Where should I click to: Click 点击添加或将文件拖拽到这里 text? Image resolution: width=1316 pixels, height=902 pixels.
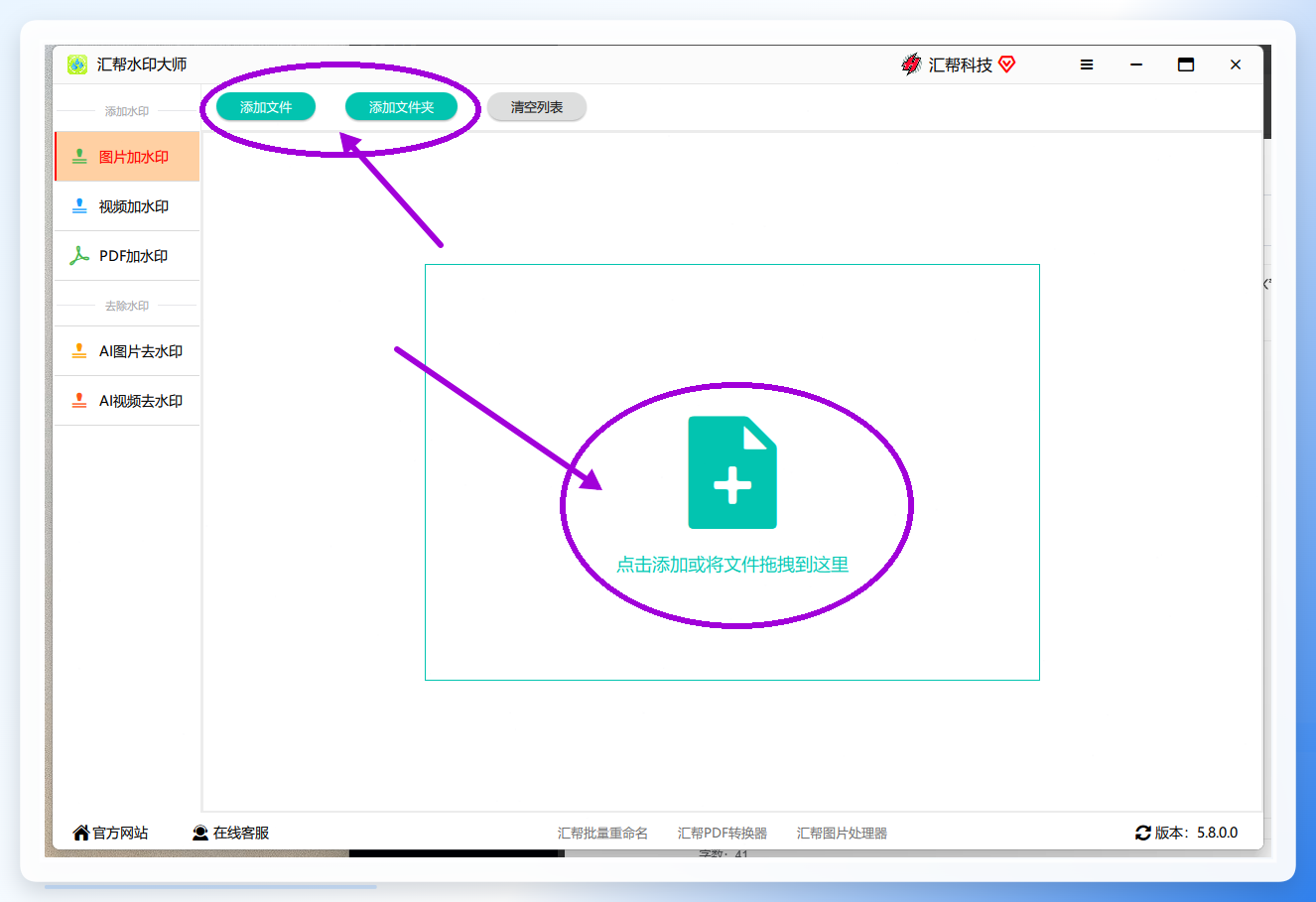click(x=732, y=565)
